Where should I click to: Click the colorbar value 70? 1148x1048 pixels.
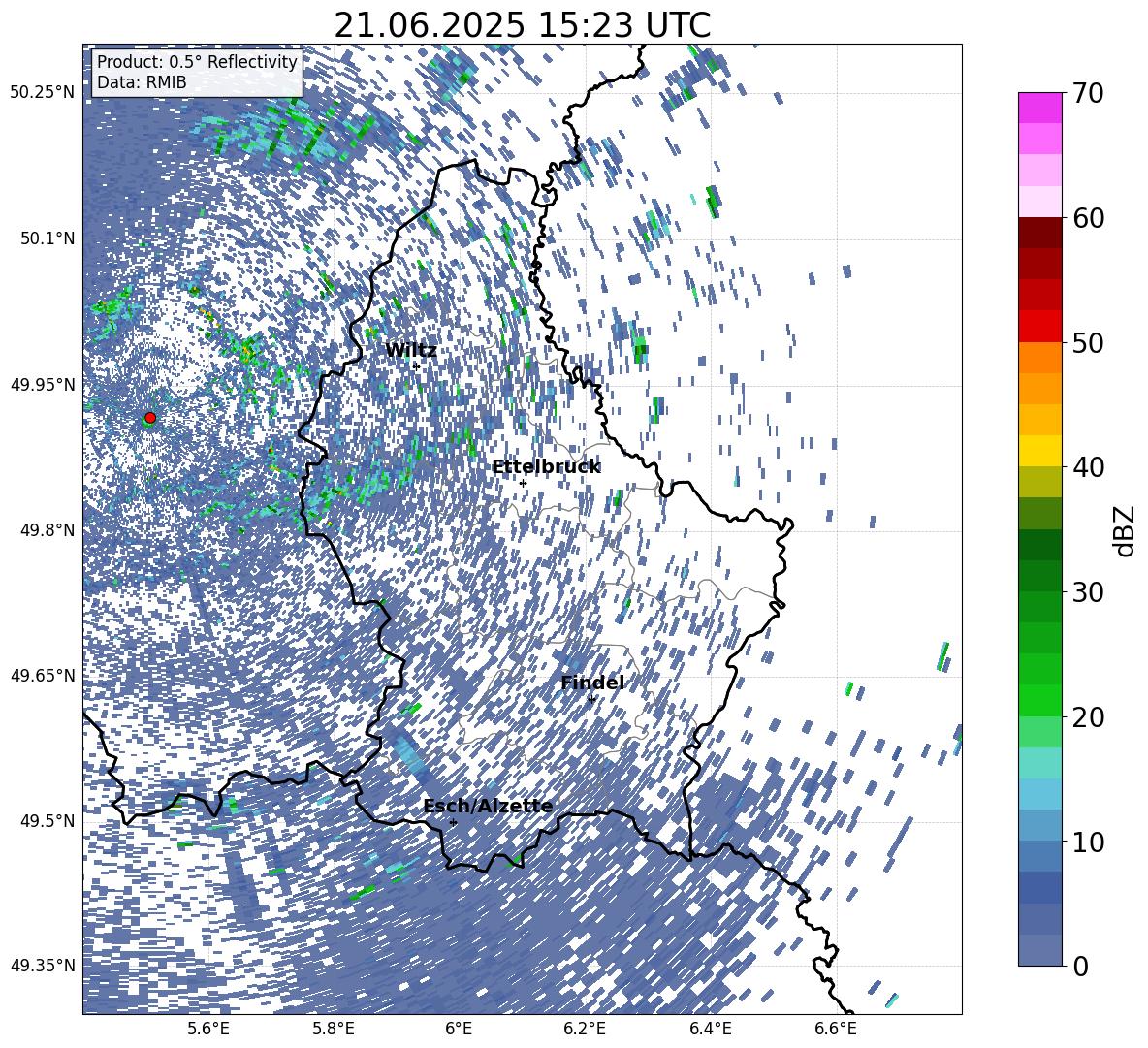point(1087,93)
